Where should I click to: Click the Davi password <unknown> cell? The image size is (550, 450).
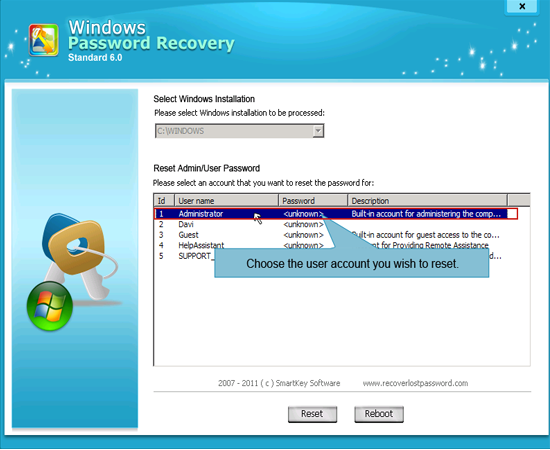[x=303, y=224]
